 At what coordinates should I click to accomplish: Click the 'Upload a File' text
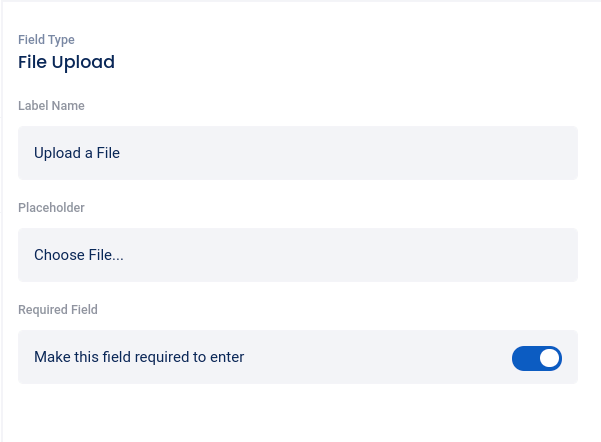[77, 153]
